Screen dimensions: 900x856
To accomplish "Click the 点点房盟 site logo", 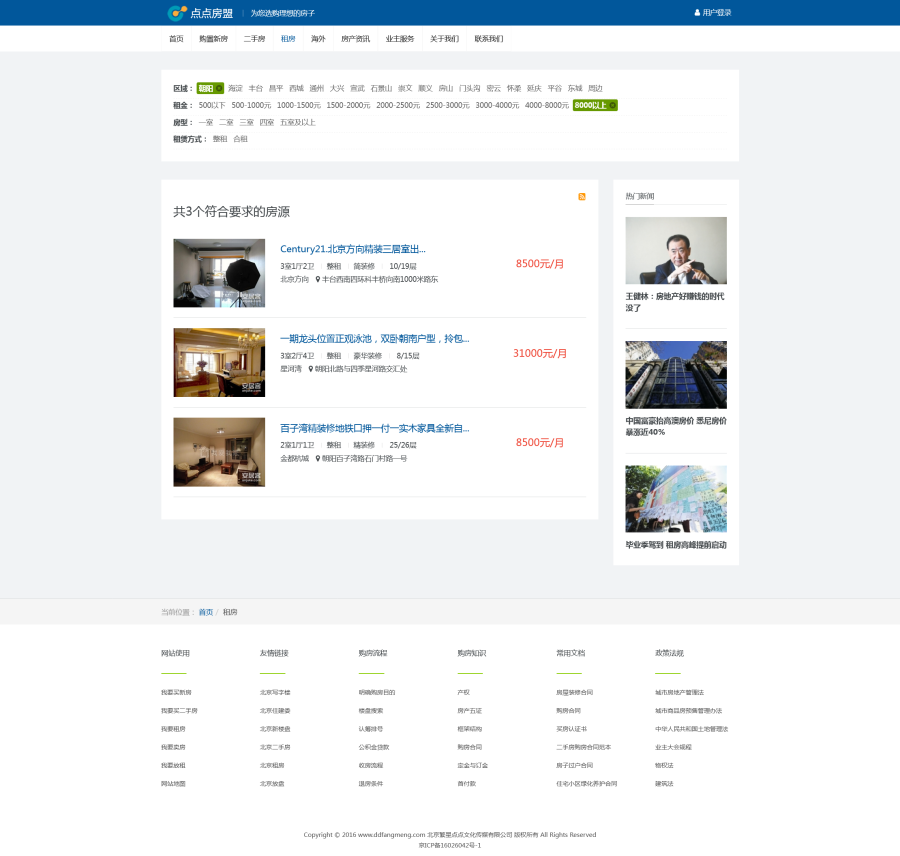I will [x=200, y=13].
